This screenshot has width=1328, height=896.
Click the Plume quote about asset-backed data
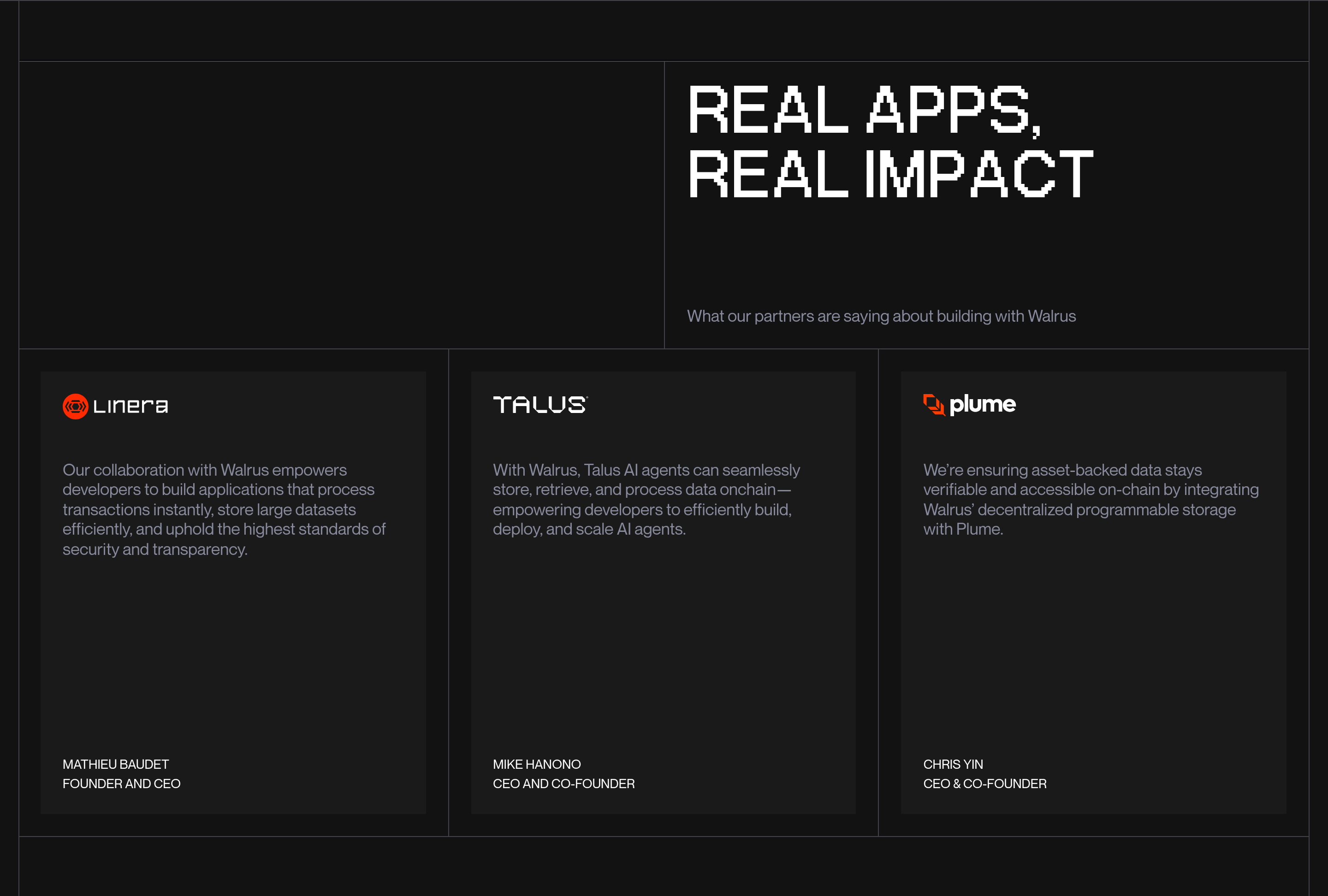(x=1091, y=499)
